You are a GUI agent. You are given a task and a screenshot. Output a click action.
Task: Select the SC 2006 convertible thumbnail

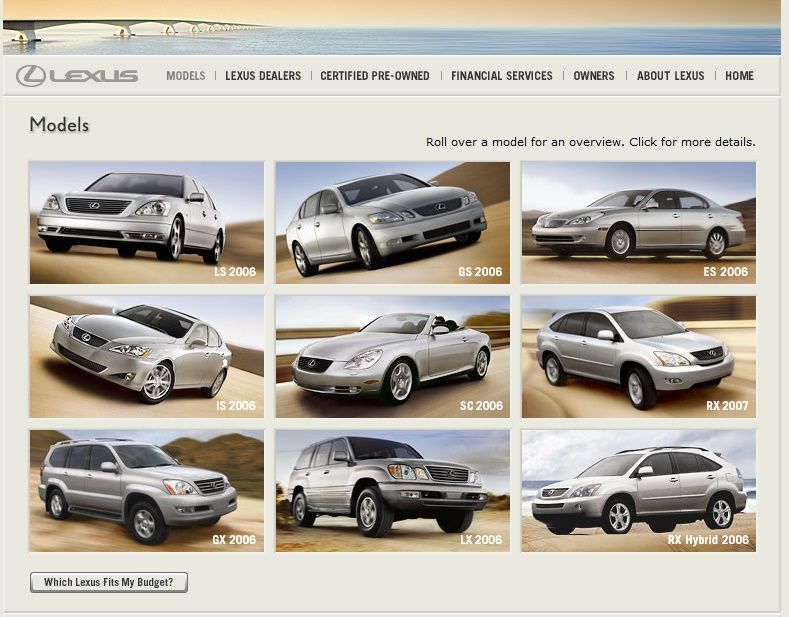point(392,356)
